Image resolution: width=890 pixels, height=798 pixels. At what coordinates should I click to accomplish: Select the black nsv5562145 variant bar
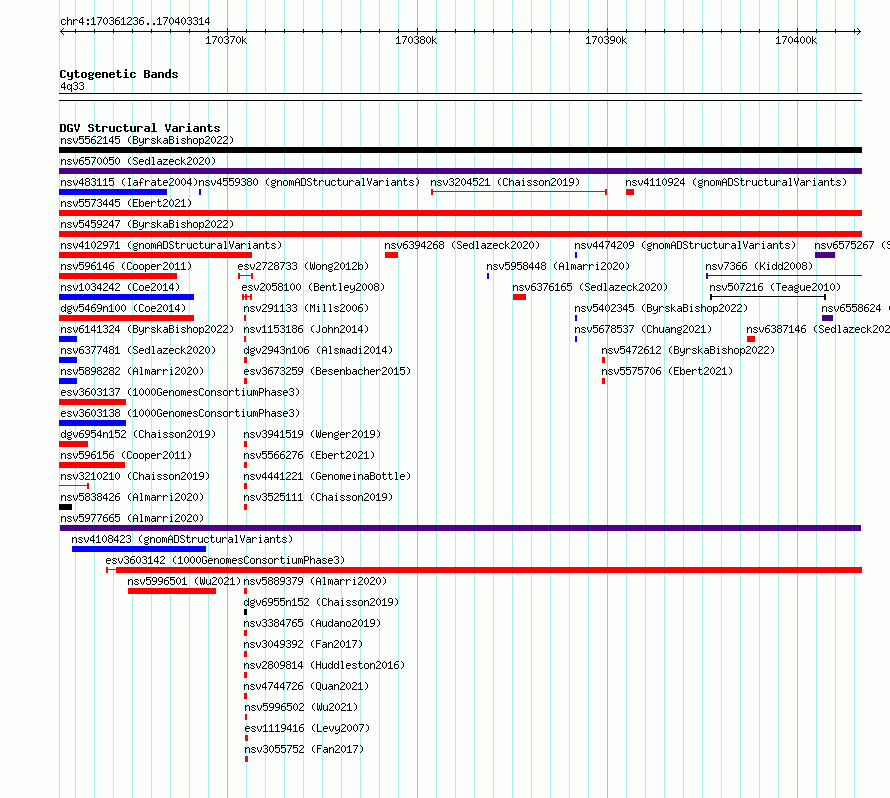click(x=460, y=150)
